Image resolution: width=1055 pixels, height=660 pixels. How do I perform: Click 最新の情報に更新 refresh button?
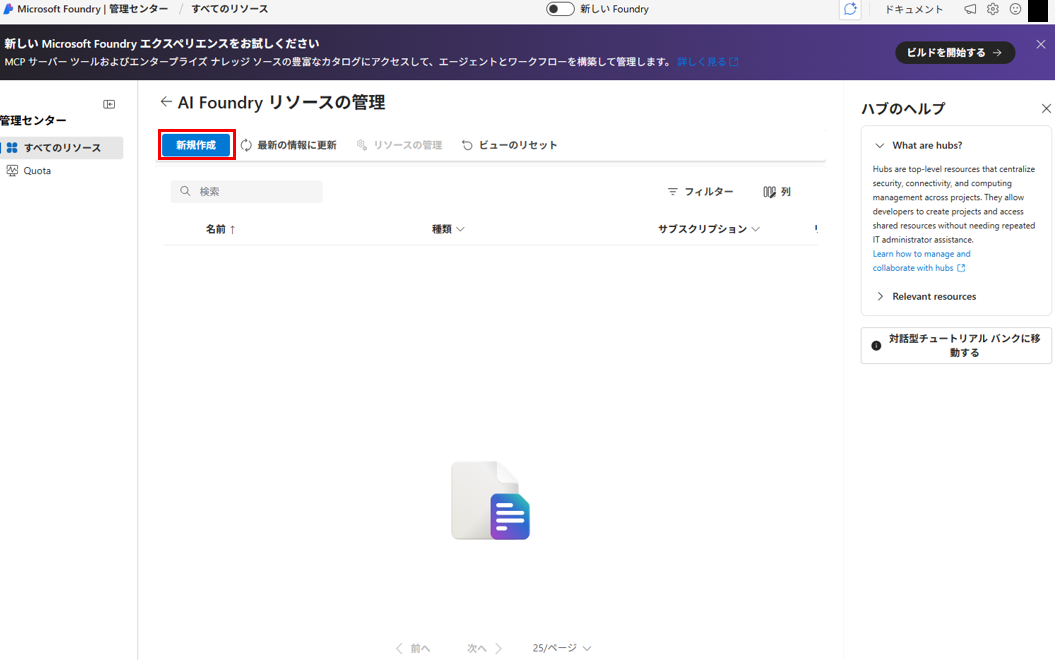click(289, 145)
